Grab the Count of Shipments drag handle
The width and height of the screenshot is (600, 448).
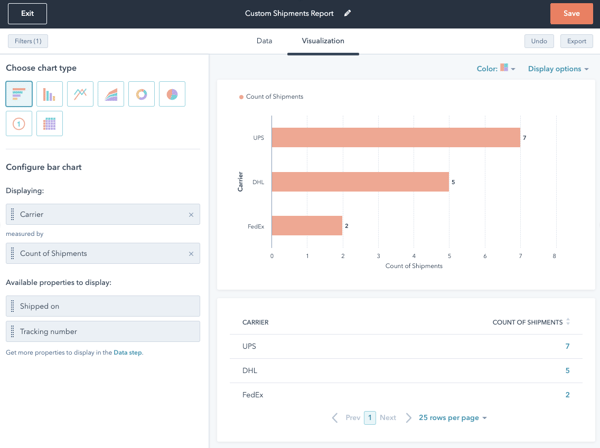(12, 253)
